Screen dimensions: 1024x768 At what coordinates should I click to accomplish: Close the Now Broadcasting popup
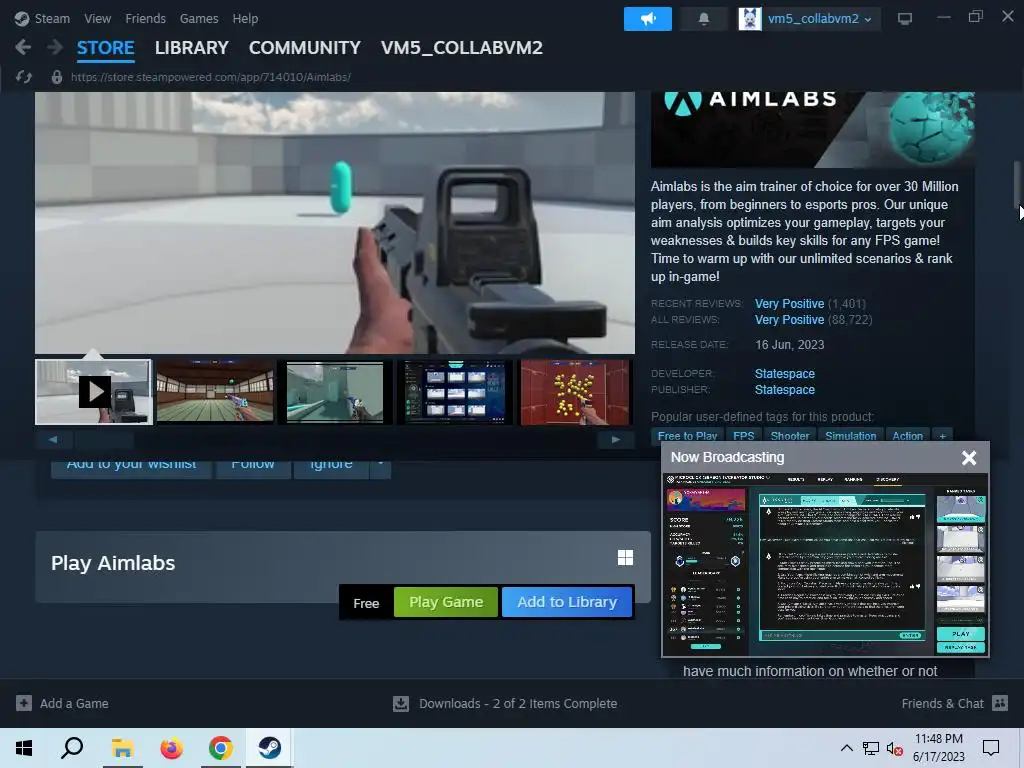(x=969, y=458)
